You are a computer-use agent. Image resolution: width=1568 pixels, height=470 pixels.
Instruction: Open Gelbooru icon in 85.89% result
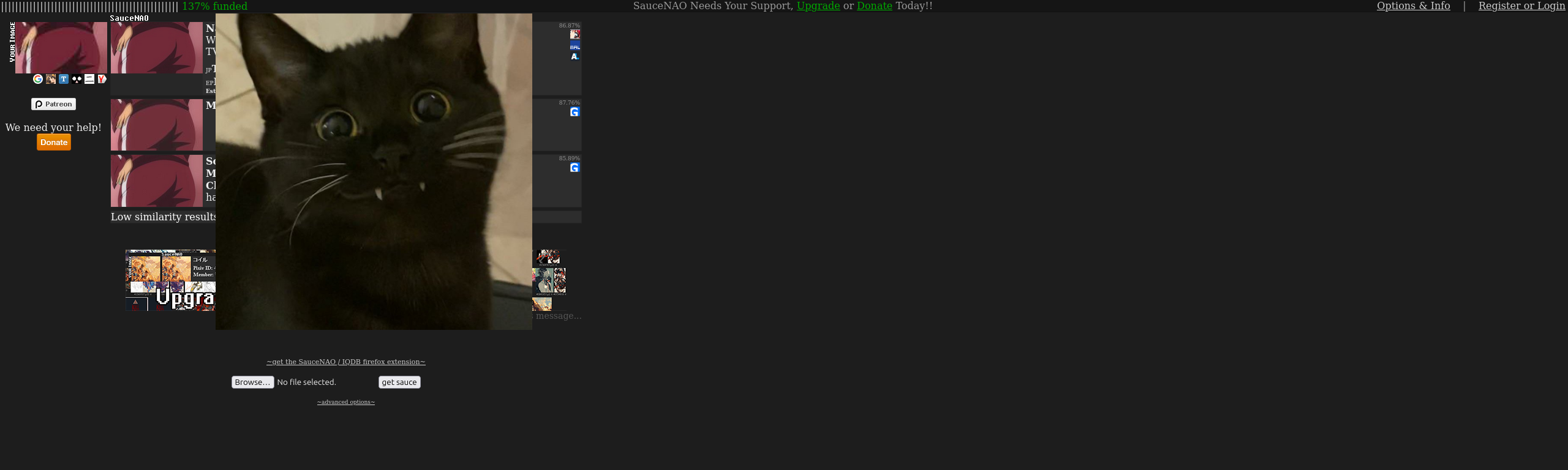point(575,168)
